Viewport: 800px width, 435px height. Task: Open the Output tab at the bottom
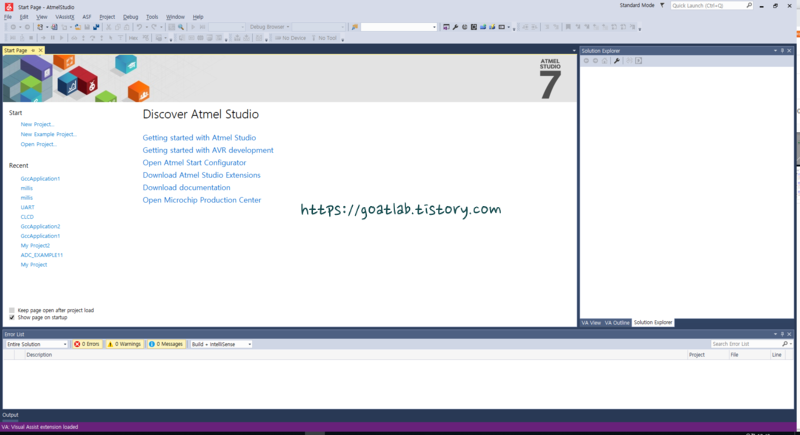click(x=10, y=415)
